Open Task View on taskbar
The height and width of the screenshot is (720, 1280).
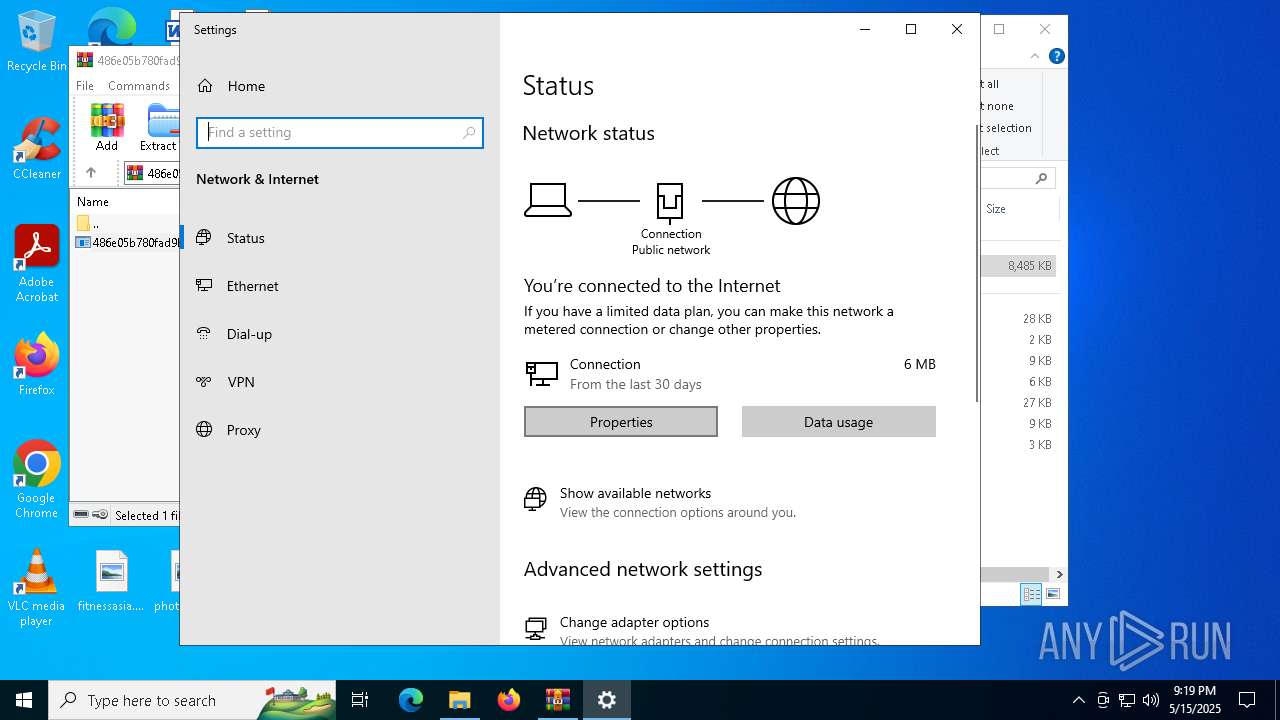(360, 700)
